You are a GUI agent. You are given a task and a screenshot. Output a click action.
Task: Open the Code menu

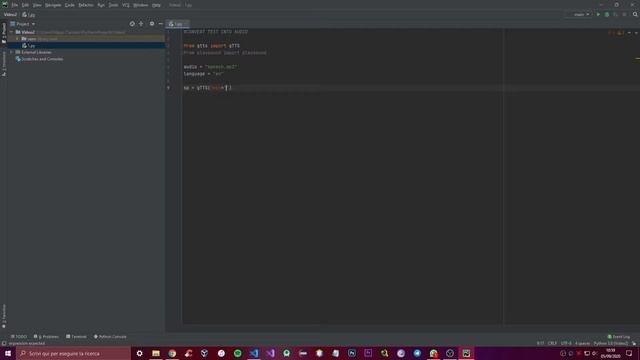click(x=70, y=5)
